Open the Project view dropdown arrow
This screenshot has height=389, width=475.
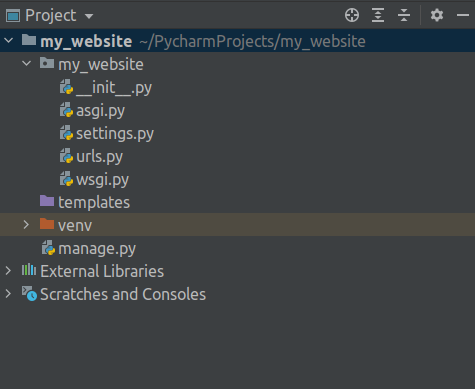click(x=89, y=16)
